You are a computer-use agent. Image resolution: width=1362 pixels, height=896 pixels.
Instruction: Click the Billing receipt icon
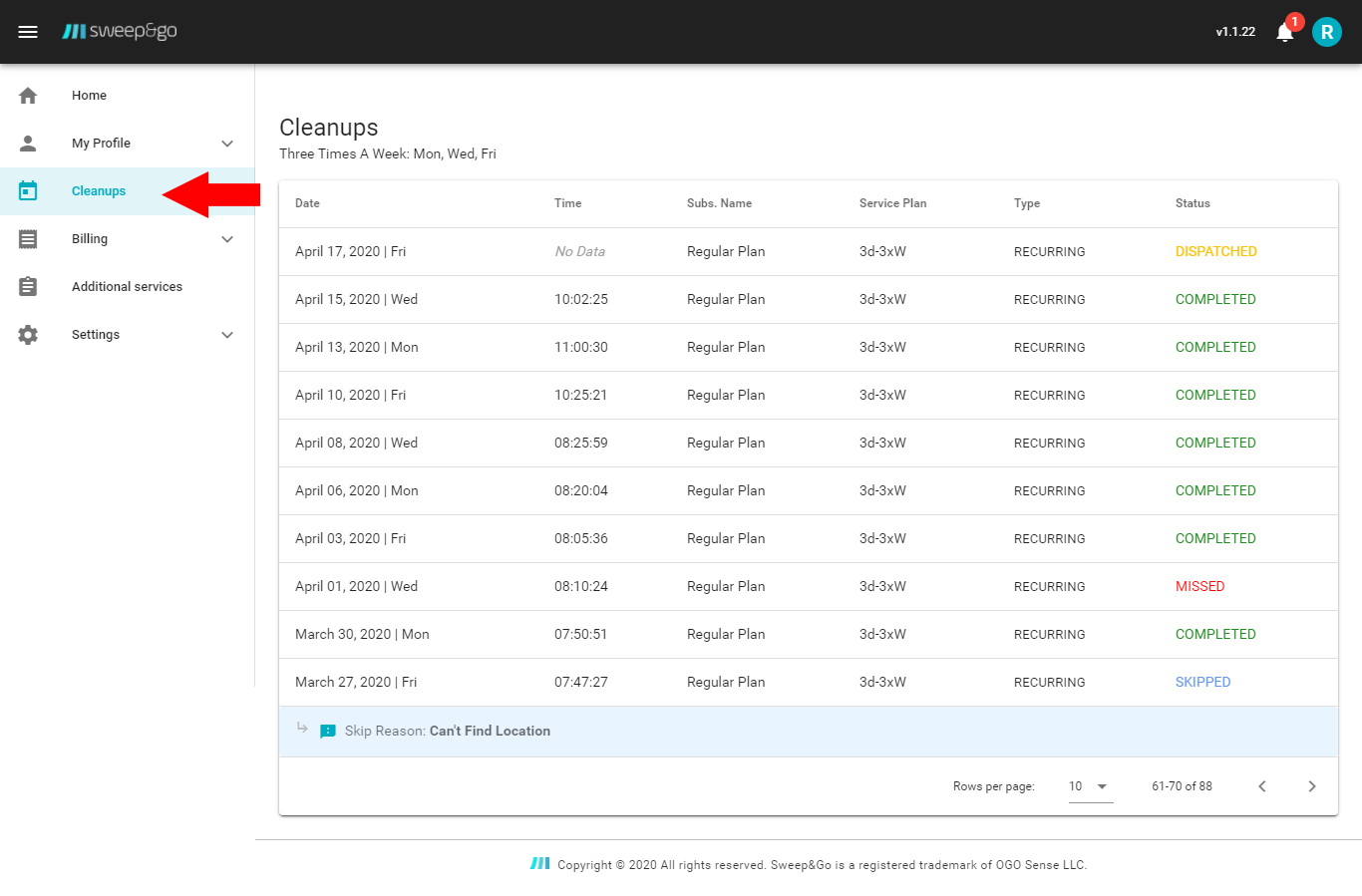[x=28, y=239]
